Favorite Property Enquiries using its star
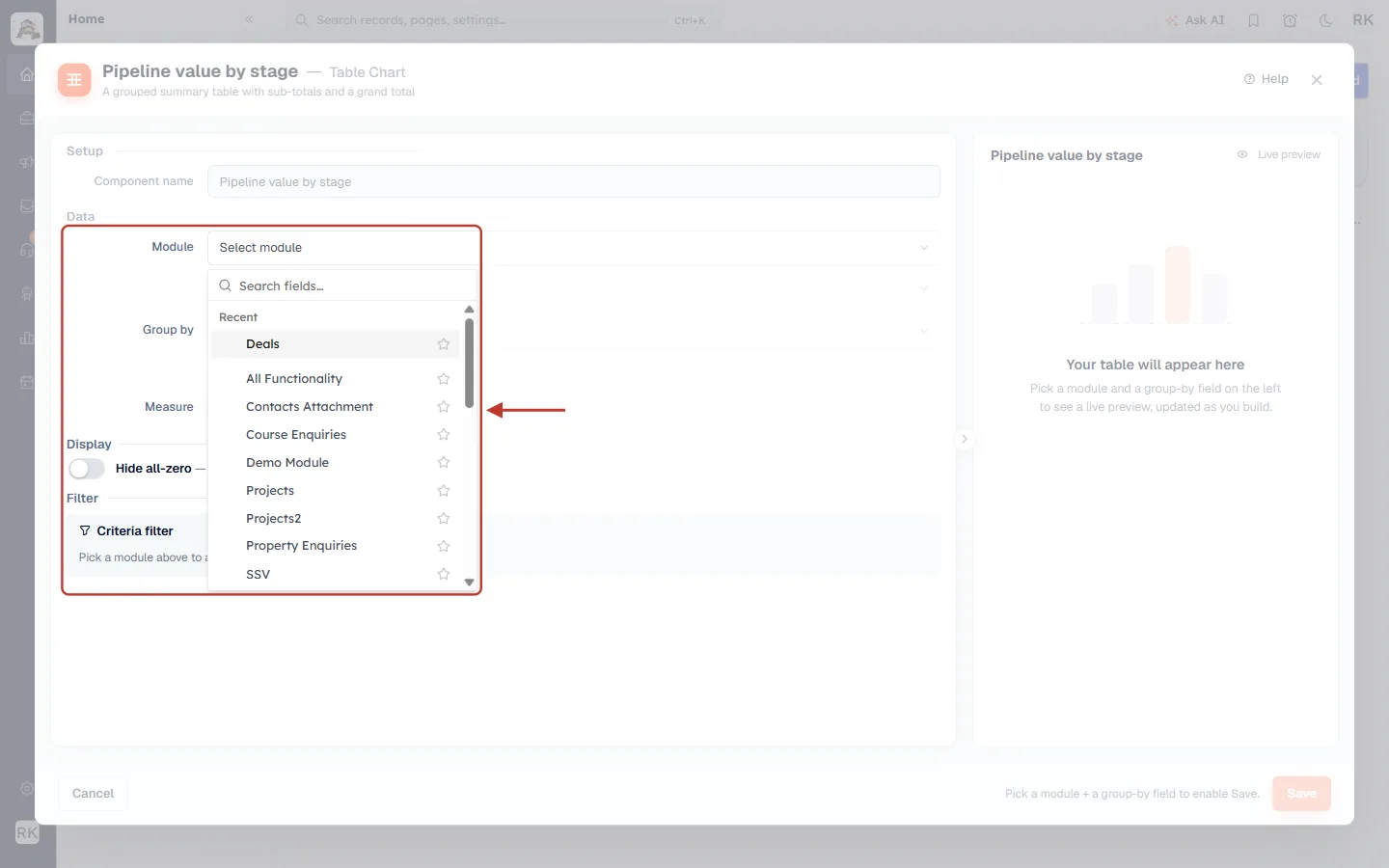 (444, 546)
